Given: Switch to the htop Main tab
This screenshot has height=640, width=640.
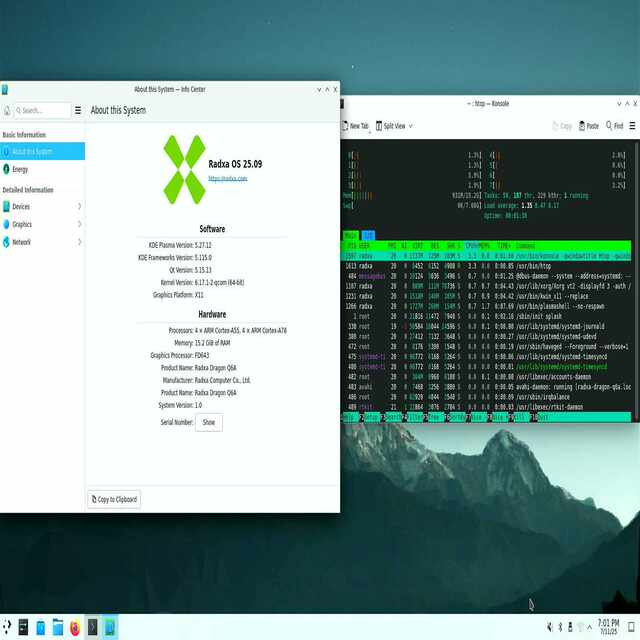Looking at the screenshot, I should 350,236.
